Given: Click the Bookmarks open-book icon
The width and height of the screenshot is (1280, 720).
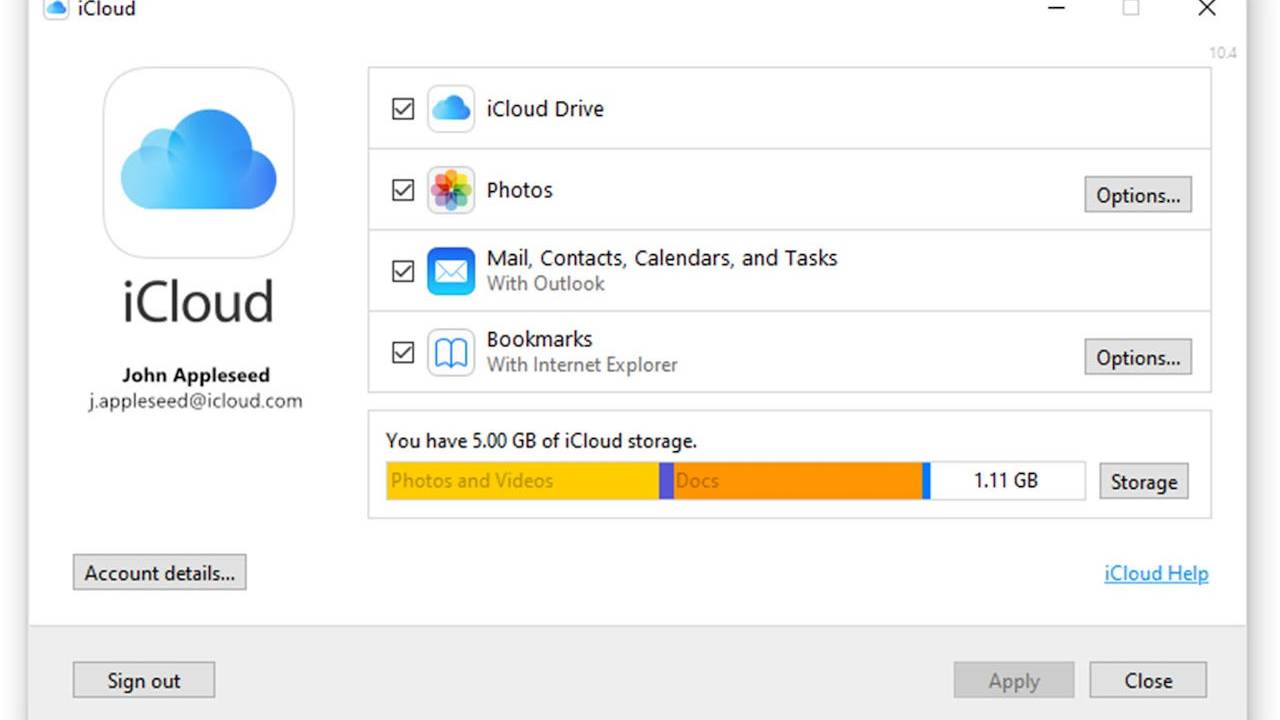Looking at the screenshot, I should tap(451, 352).
